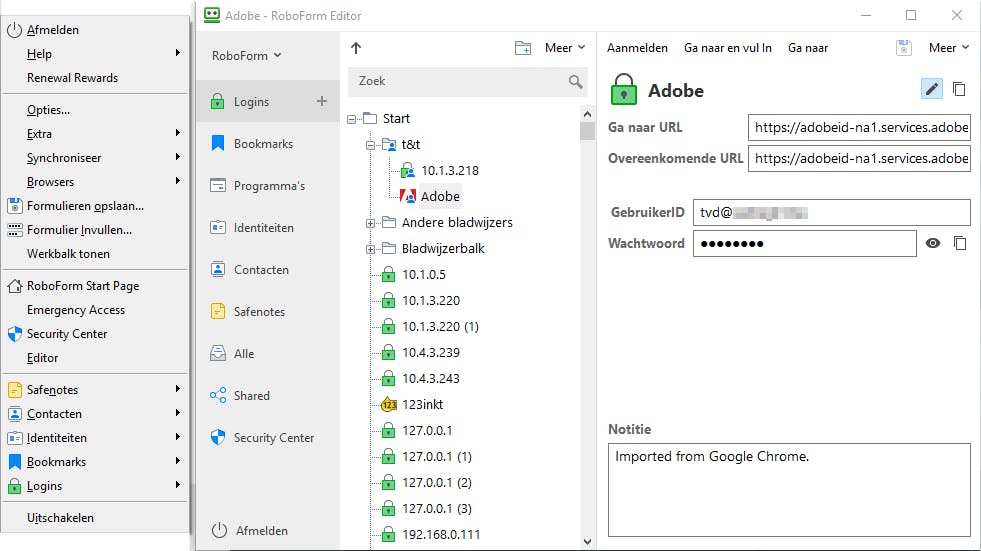Select Opties... in the menu
Image resolution: width=981 pixels, height=551 pixels.
click(x=48, y=110)
